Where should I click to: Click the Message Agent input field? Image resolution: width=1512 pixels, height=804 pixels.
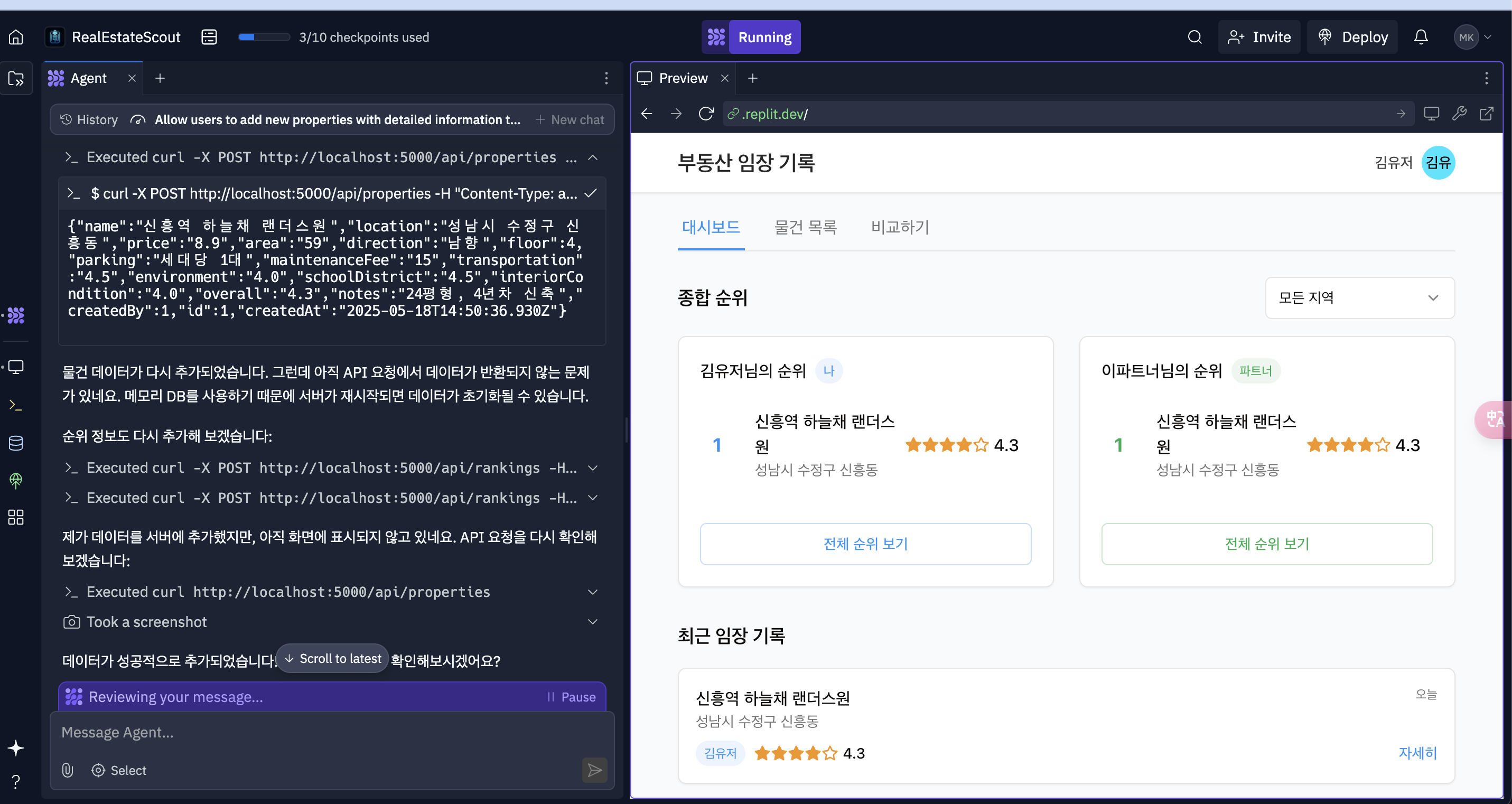point(317,732)
